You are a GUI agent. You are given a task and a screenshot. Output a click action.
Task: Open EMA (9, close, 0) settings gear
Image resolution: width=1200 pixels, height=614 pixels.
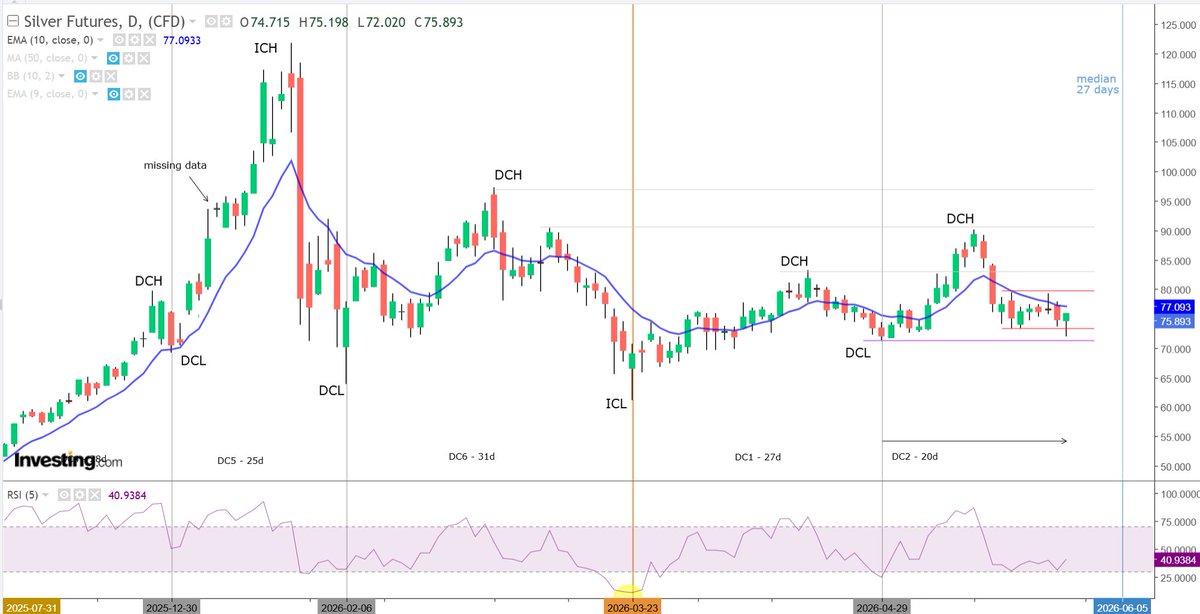point(129,94)
